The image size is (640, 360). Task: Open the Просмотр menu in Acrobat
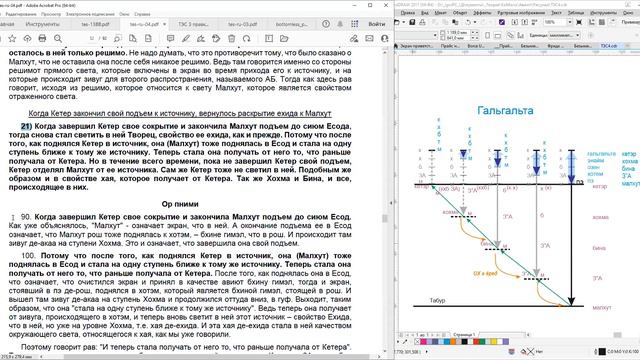pos(51,14)
